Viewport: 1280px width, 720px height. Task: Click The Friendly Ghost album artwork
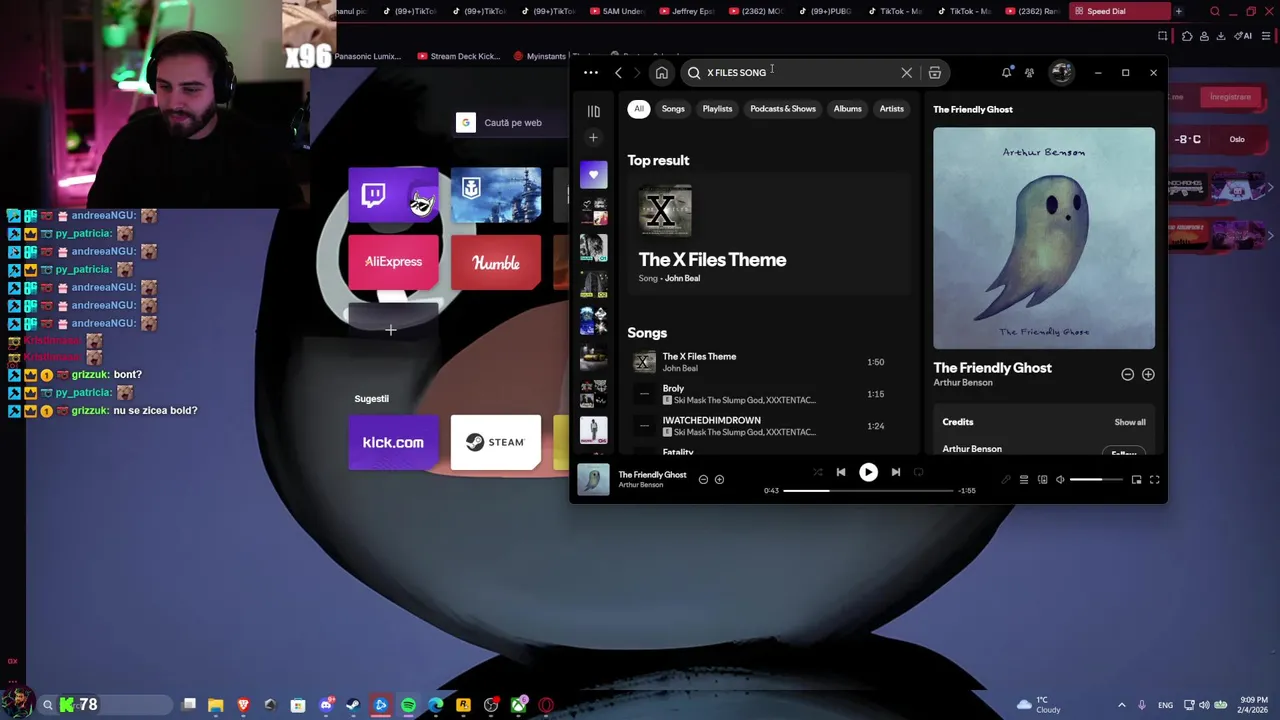[x=1044, y=238]
